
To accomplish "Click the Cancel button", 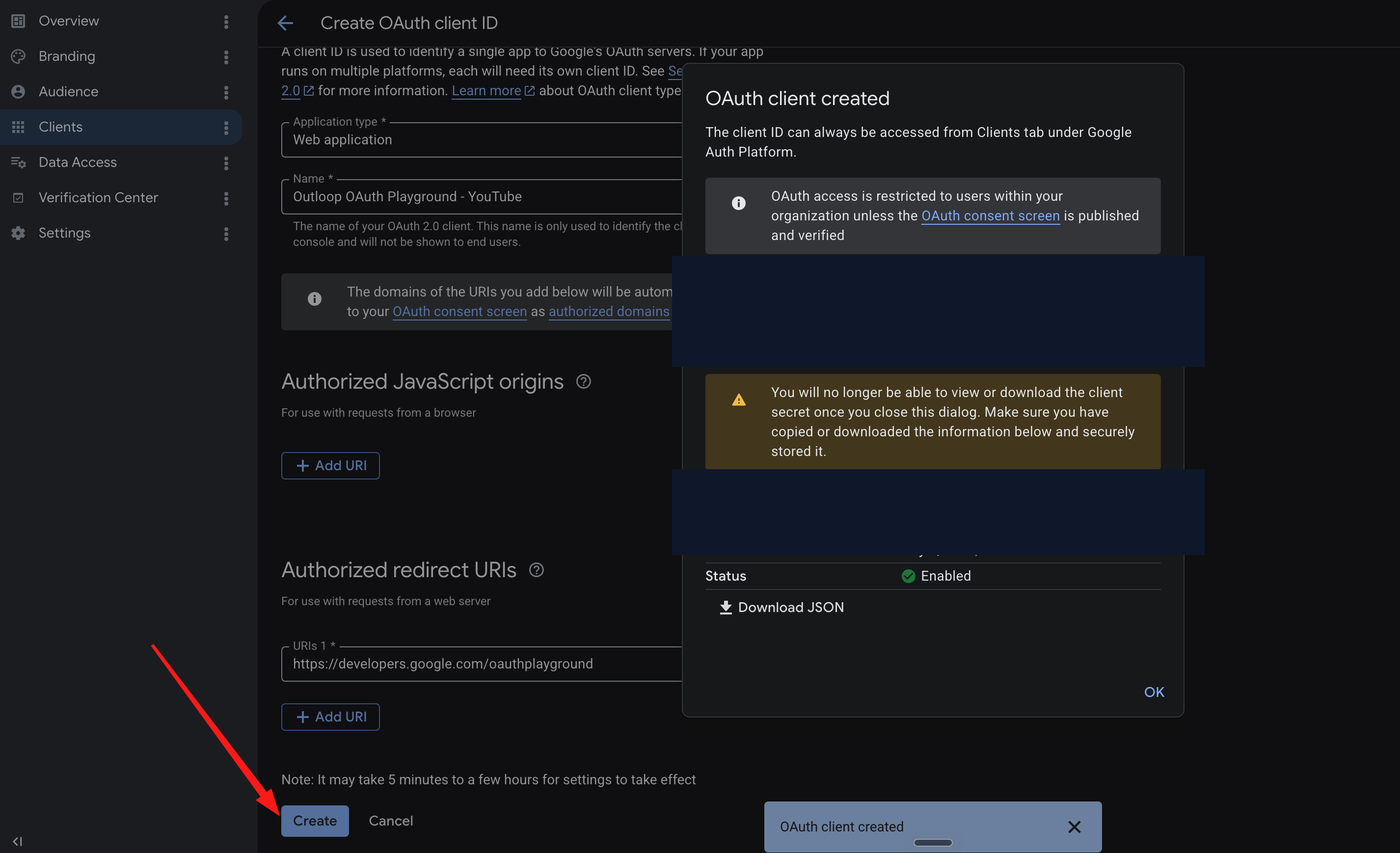I will point(391,821).
